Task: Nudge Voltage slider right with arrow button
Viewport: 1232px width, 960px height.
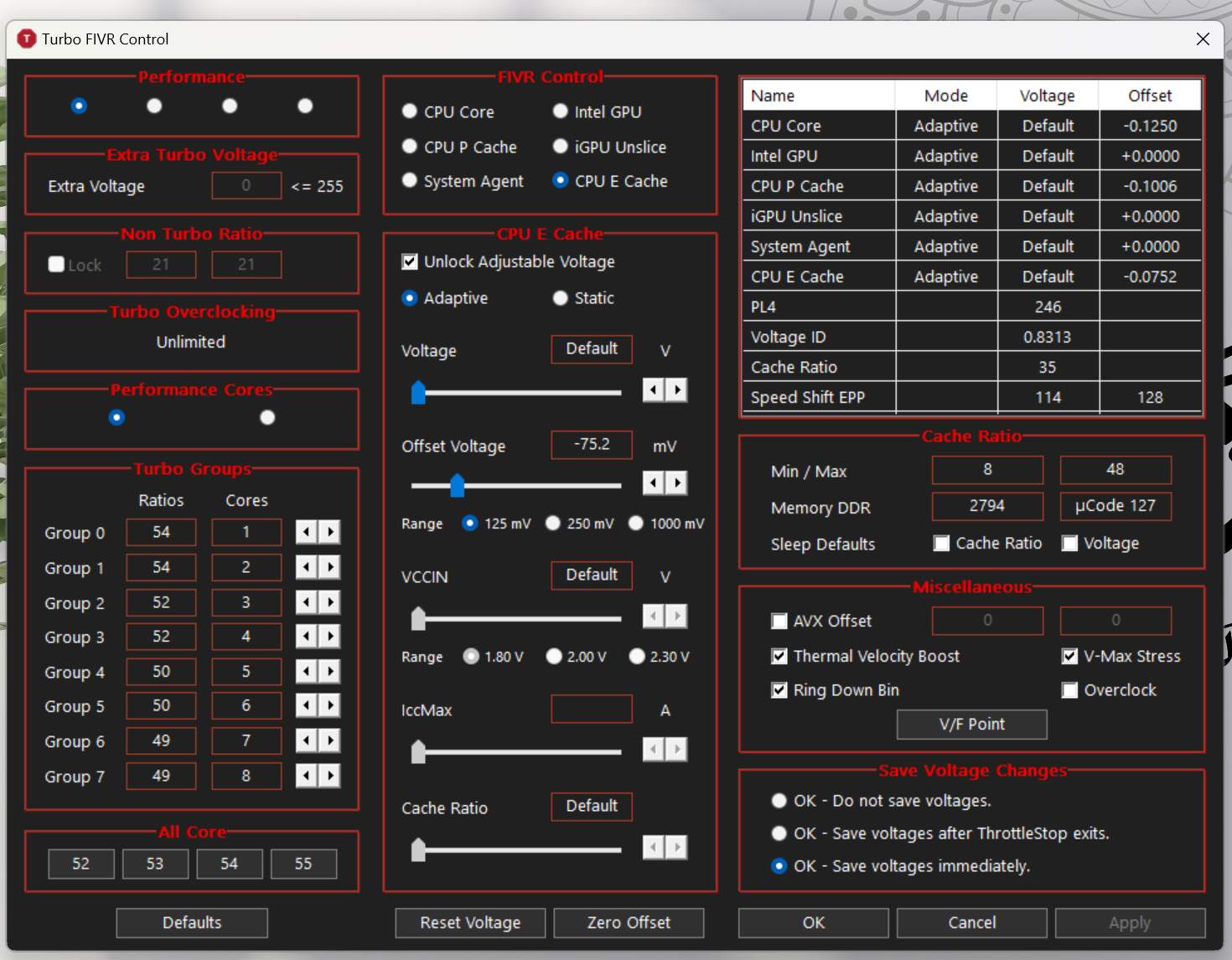Action: click(677, 390)
